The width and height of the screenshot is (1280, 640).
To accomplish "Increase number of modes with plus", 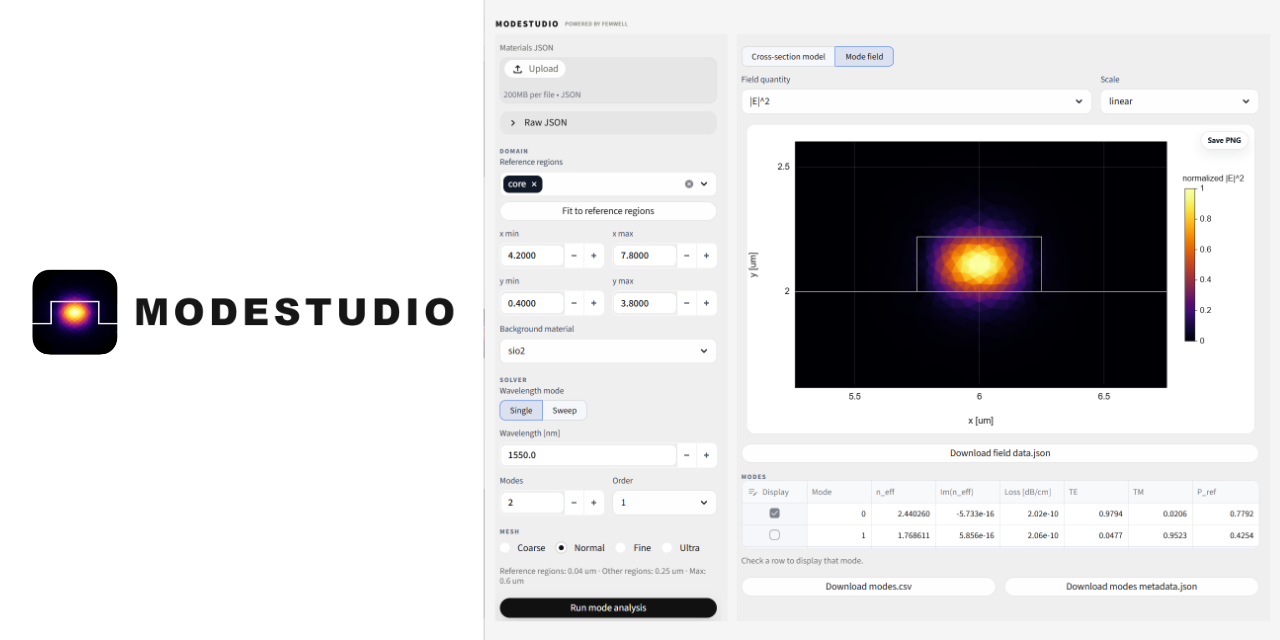I will [x=594, y=502].
